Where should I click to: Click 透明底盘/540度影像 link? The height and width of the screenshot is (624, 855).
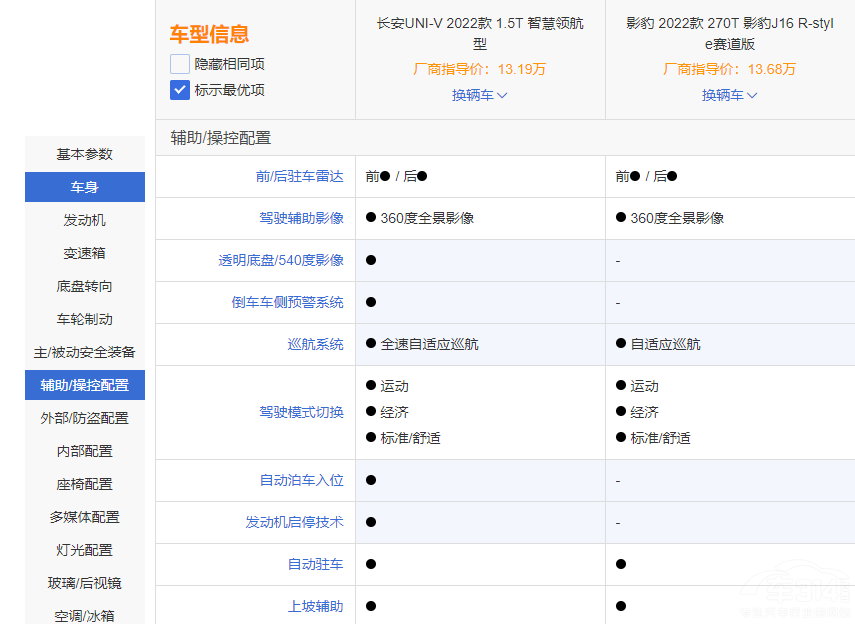click(281, 260)
